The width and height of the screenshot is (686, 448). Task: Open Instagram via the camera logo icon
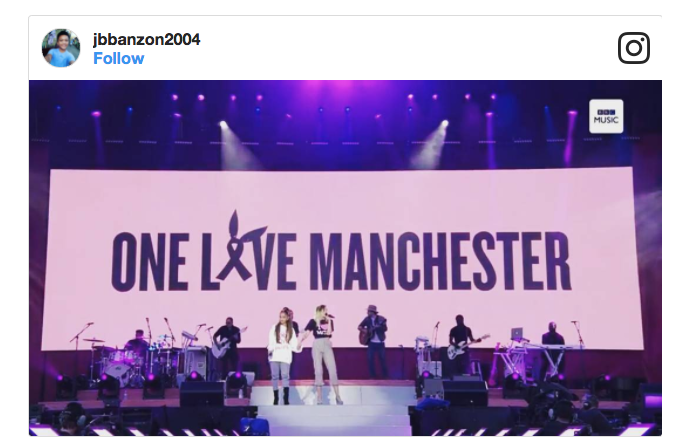coord(634,48)
